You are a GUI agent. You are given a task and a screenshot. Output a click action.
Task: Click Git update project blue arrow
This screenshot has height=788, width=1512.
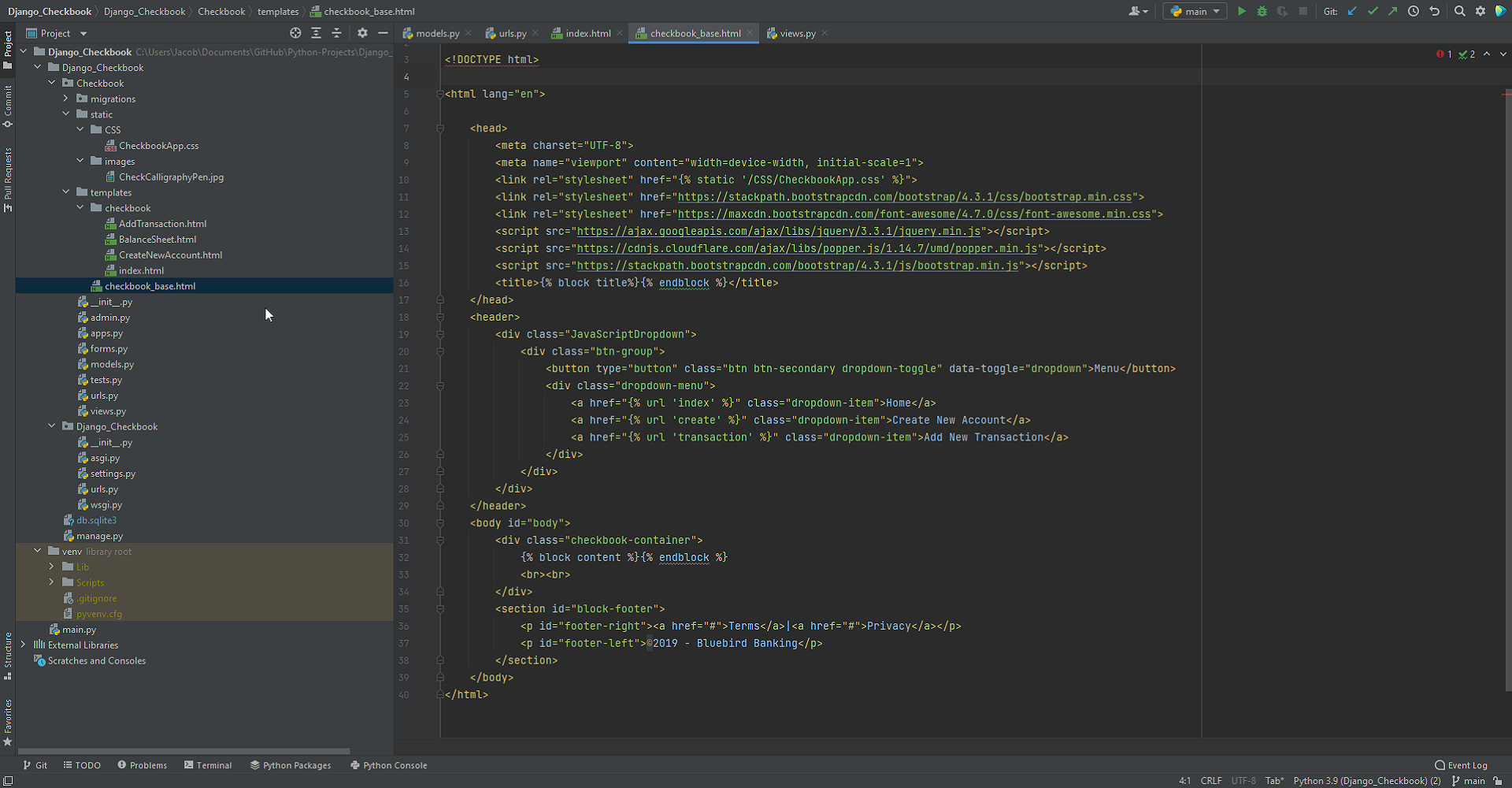pos(1352,11)
